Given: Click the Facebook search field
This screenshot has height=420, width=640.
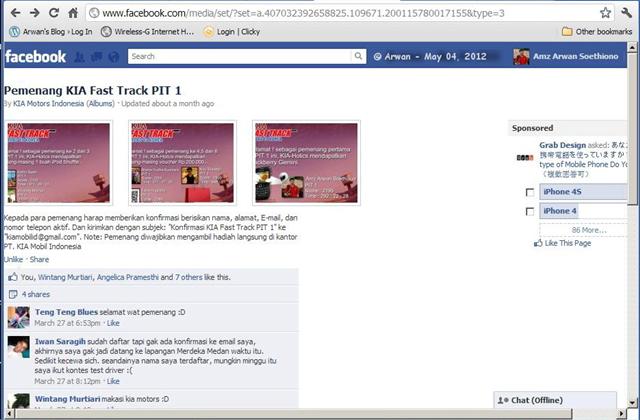Looking at the screenshot, I should pos(239,56).
